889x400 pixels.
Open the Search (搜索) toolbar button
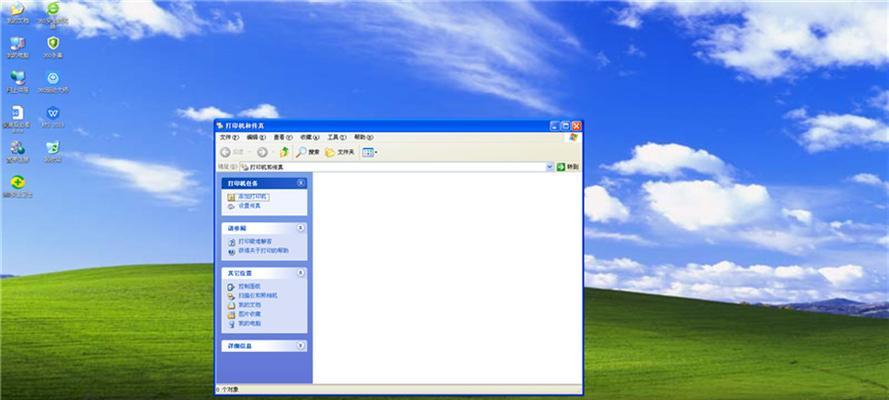click(x=308, y=152)
